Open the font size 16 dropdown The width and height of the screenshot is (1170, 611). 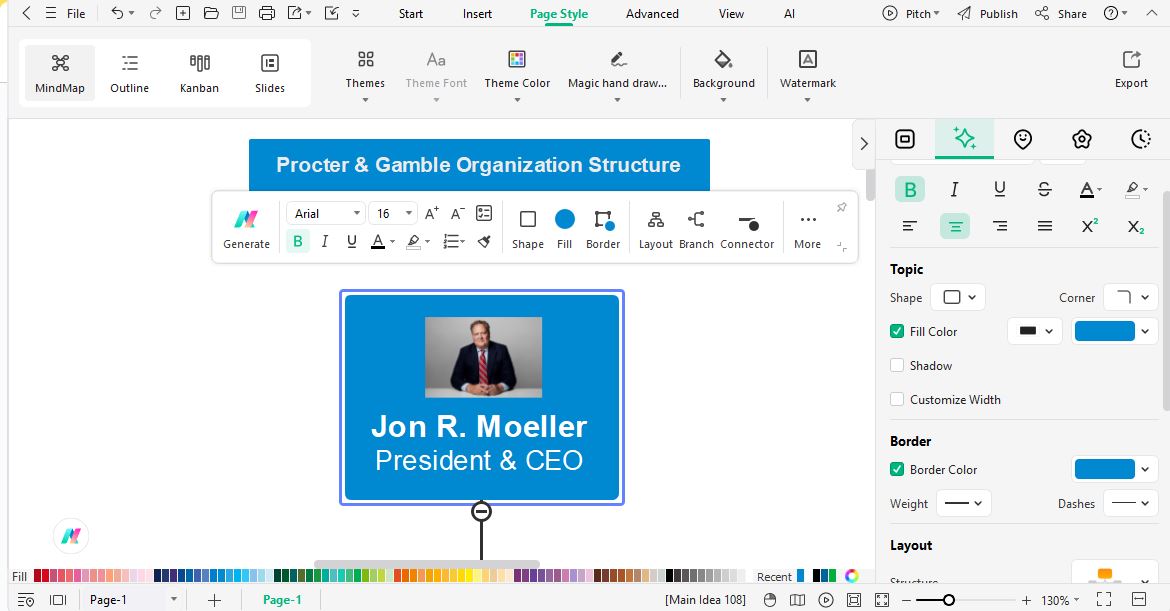pyautogui.click(x=394, y=214)
